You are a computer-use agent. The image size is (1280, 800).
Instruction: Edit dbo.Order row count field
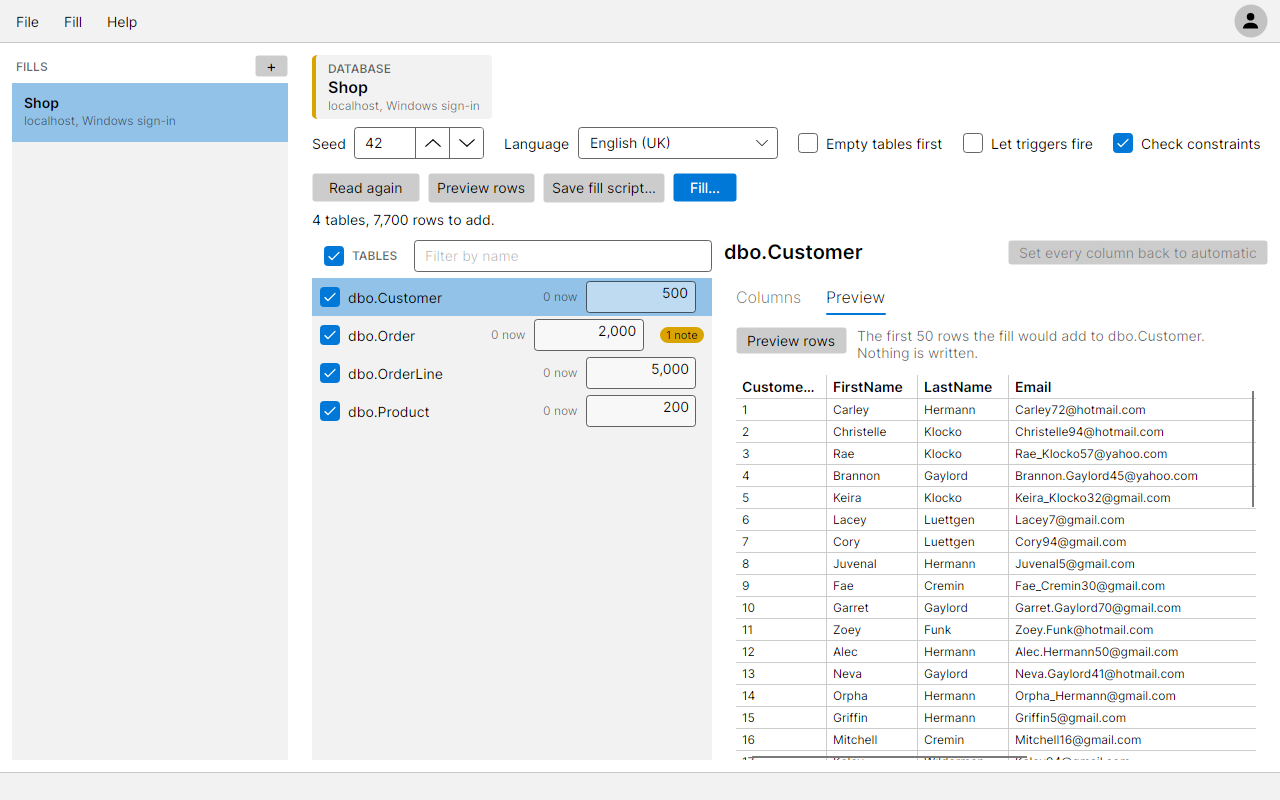click(x=589, y=335)
